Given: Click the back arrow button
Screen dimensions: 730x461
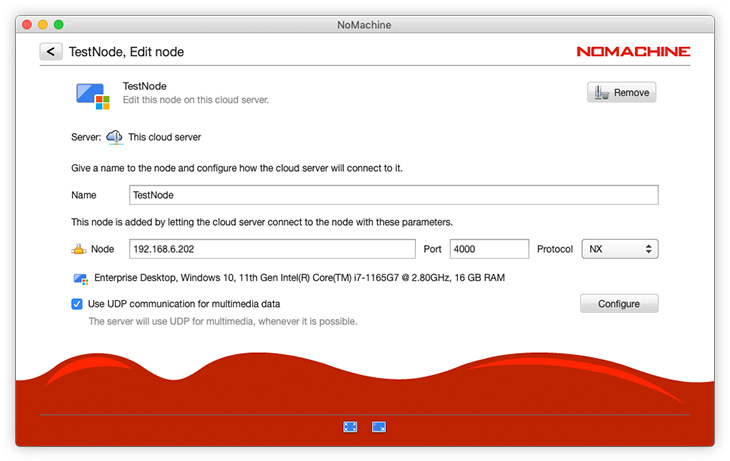Looking at the screenshot, I should pyautogui.click(x=51, y=52).
